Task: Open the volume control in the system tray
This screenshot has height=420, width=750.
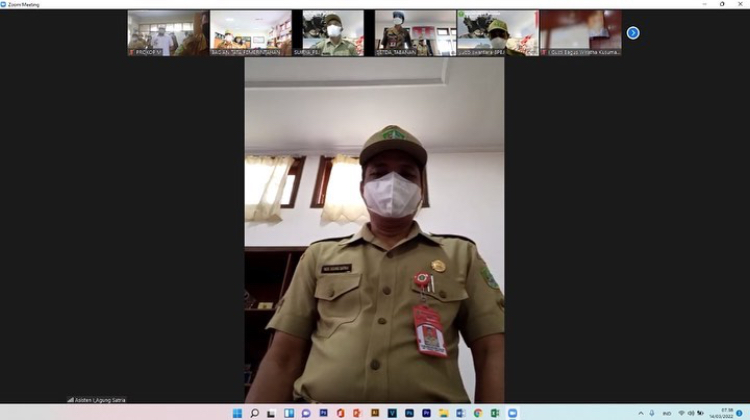Action: point(691,412)
